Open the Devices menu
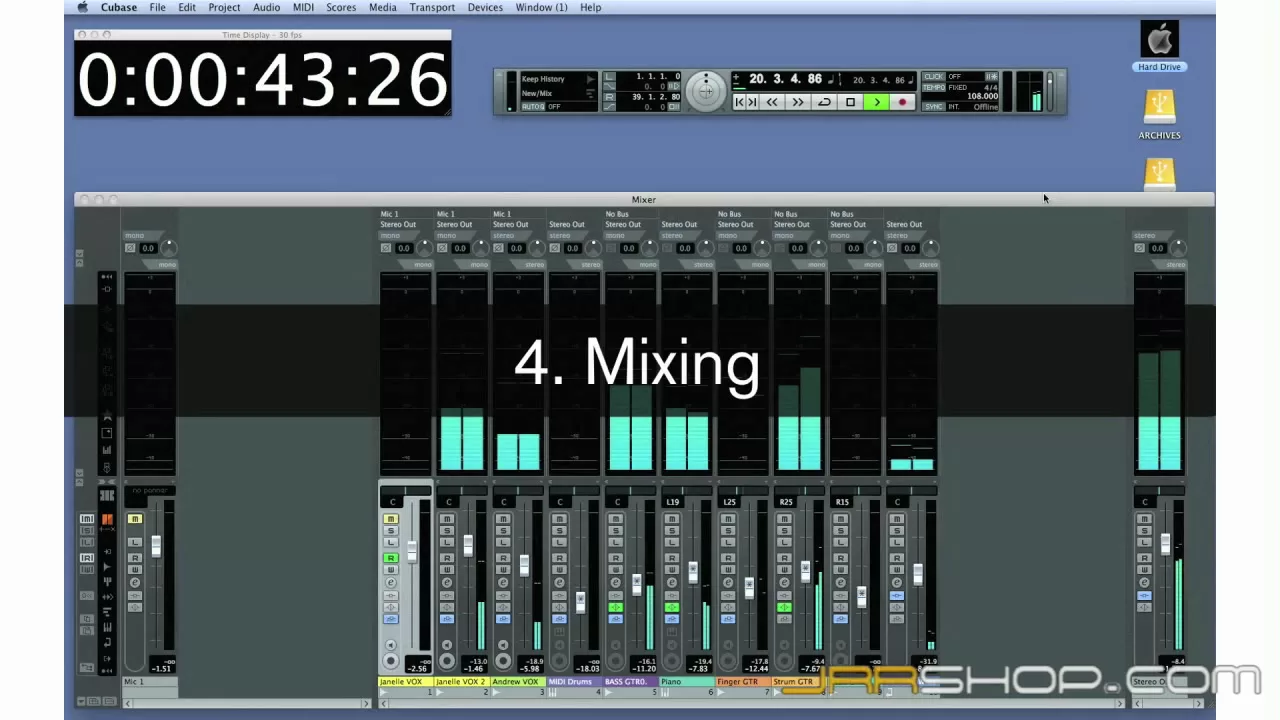 point(485,7)
